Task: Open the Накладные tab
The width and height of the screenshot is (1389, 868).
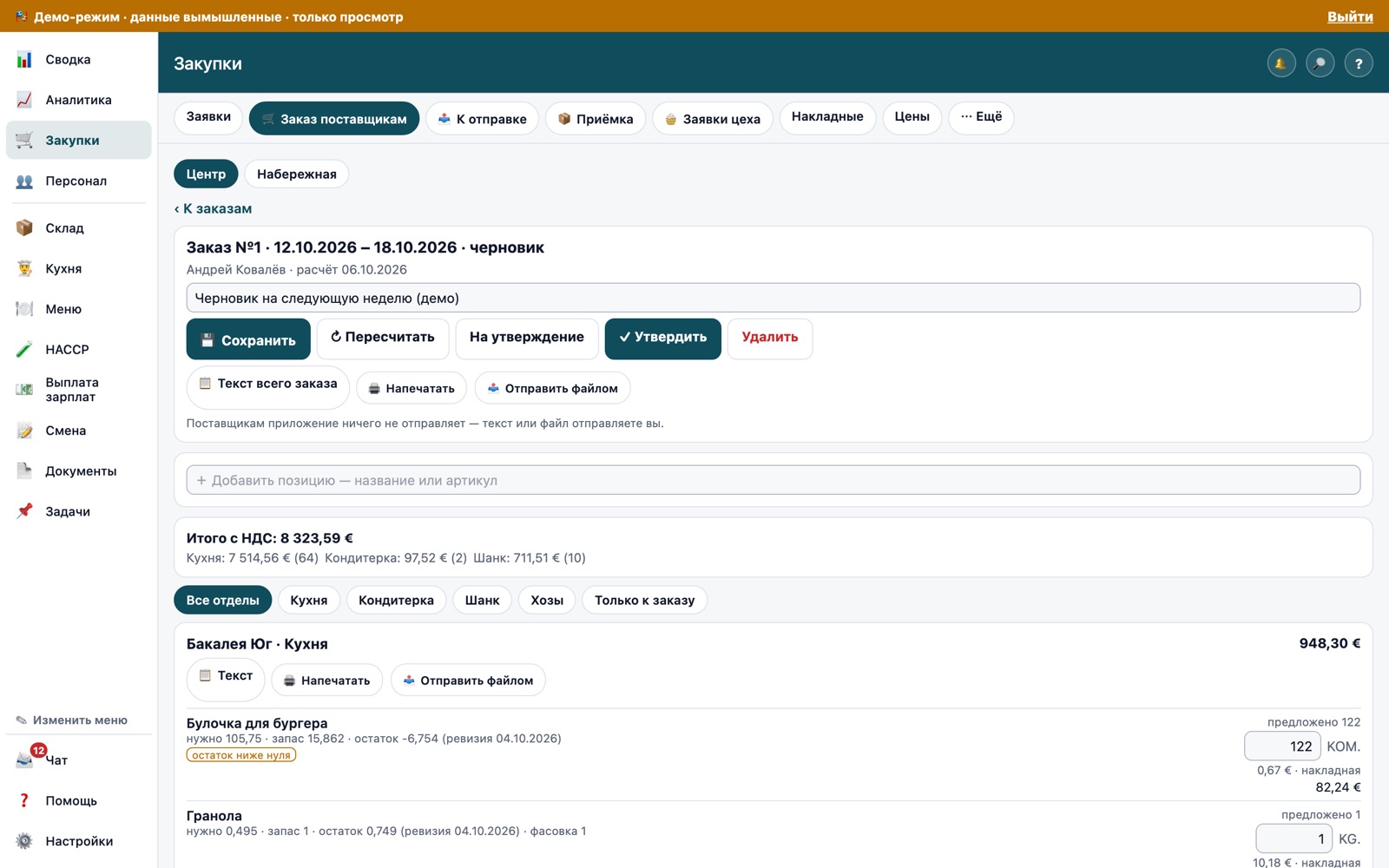Action: [x=827, y=117]
